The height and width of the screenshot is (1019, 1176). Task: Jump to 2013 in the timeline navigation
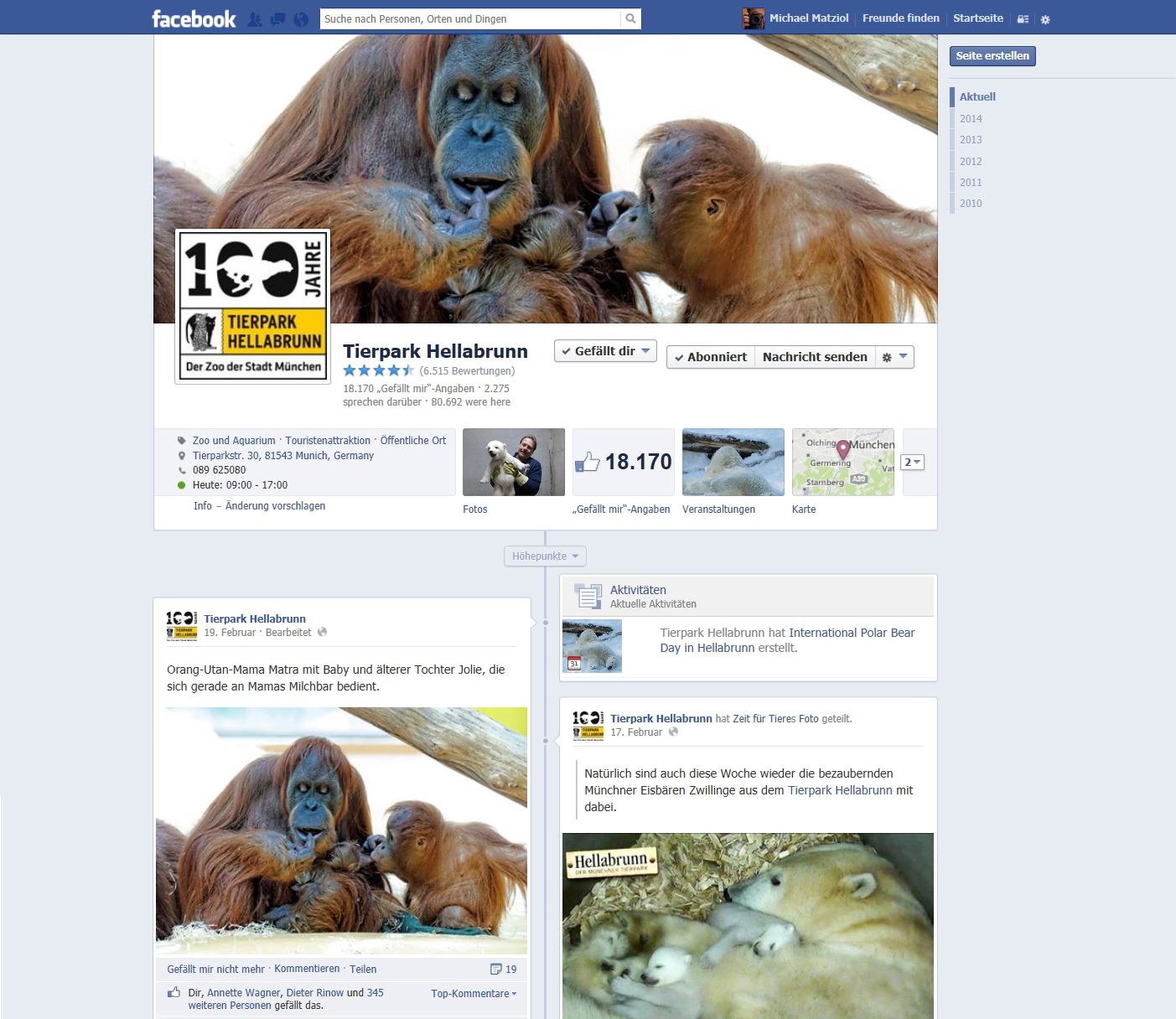(971, 140)
